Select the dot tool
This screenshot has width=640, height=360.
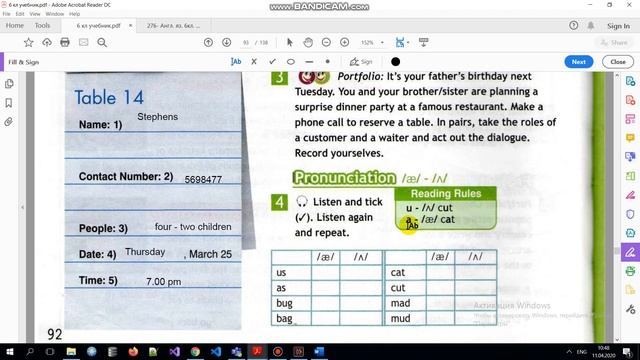click(327, 62)
